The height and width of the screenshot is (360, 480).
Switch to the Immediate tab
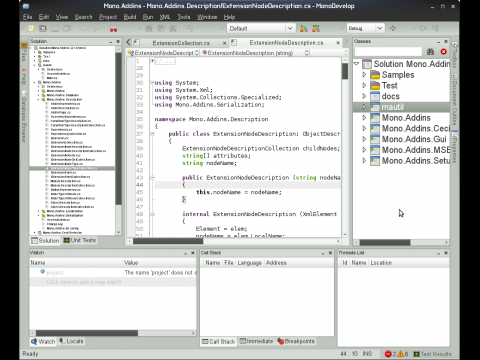coord(256,341)
